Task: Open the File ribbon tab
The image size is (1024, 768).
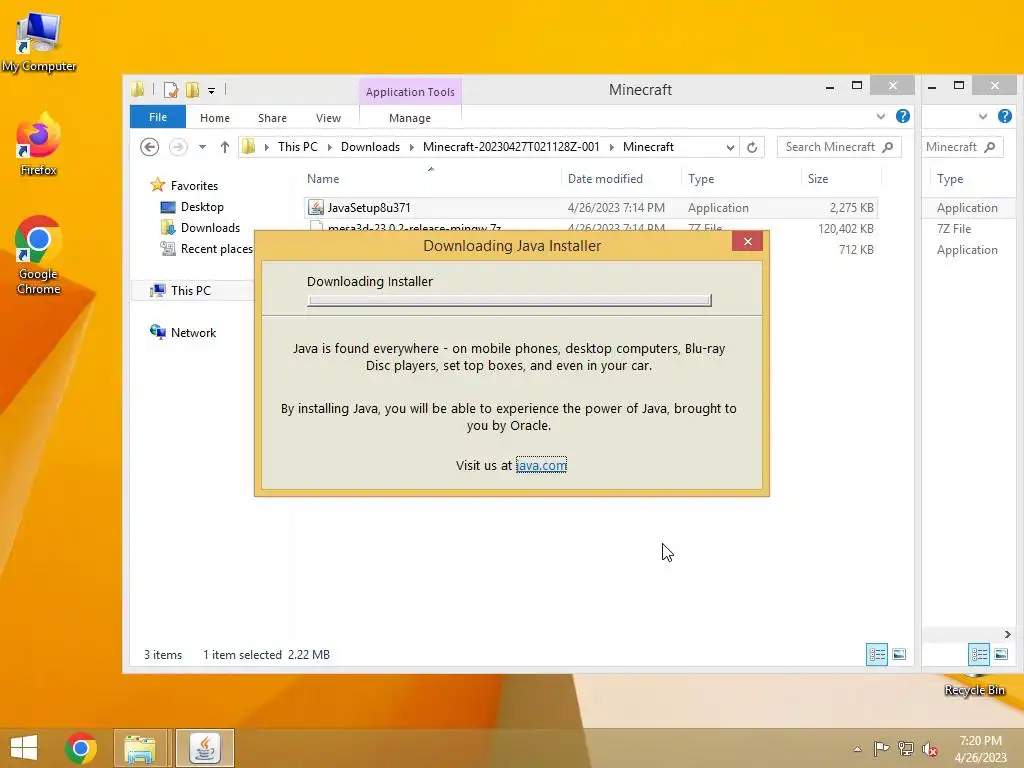Action: pos(158,117)
